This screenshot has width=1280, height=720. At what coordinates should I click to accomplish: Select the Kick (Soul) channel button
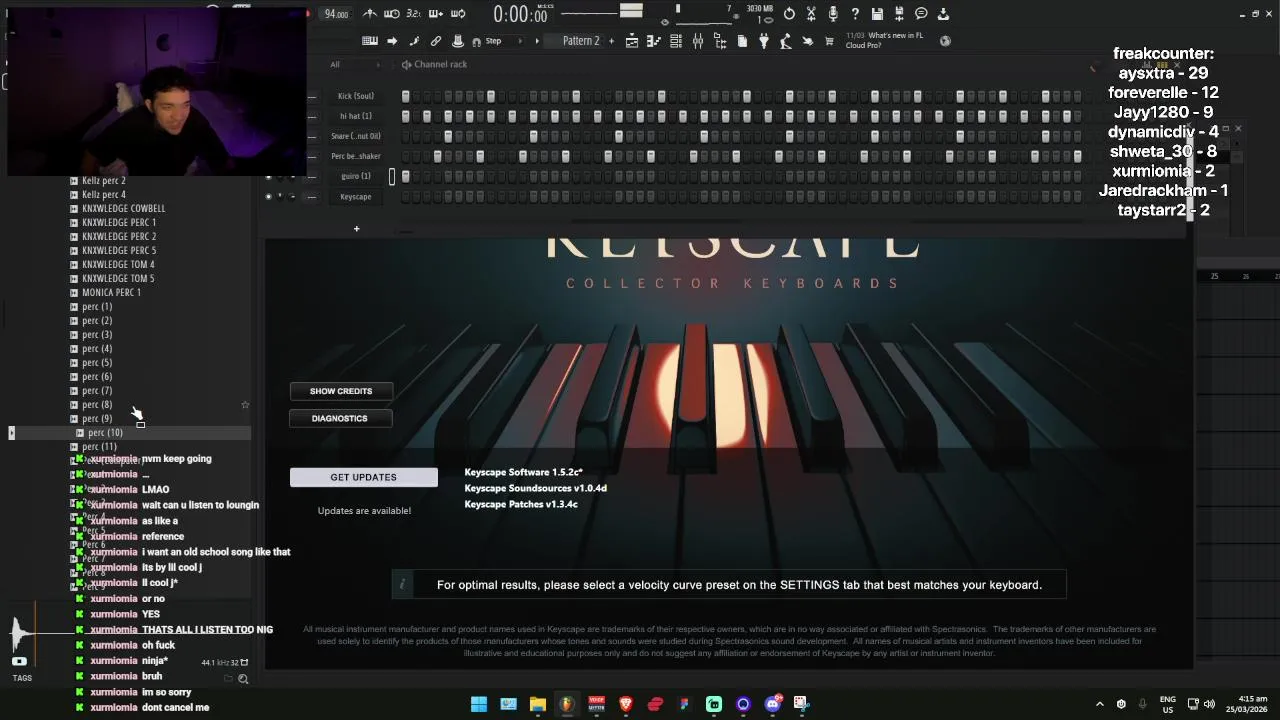click(x=355, y=96)
